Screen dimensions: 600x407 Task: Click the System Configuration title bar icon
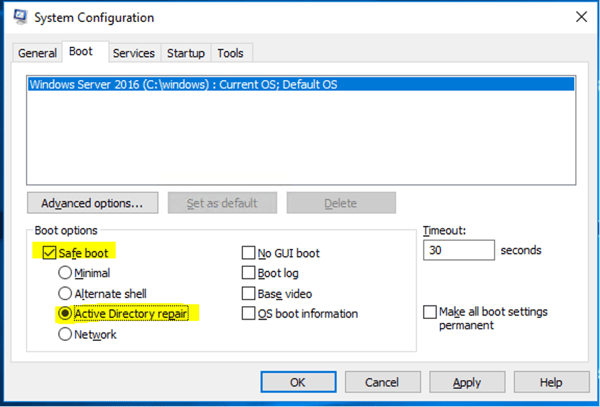[20, 17]
